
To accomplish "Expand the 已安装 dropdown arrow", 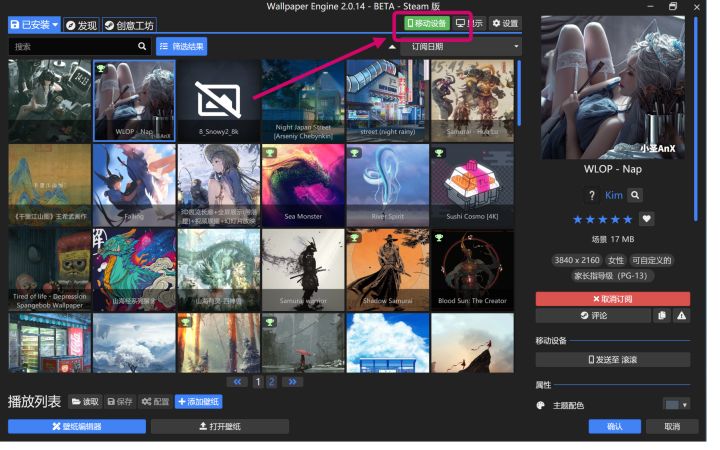I will pyautogui.click(x=55, y=25).
